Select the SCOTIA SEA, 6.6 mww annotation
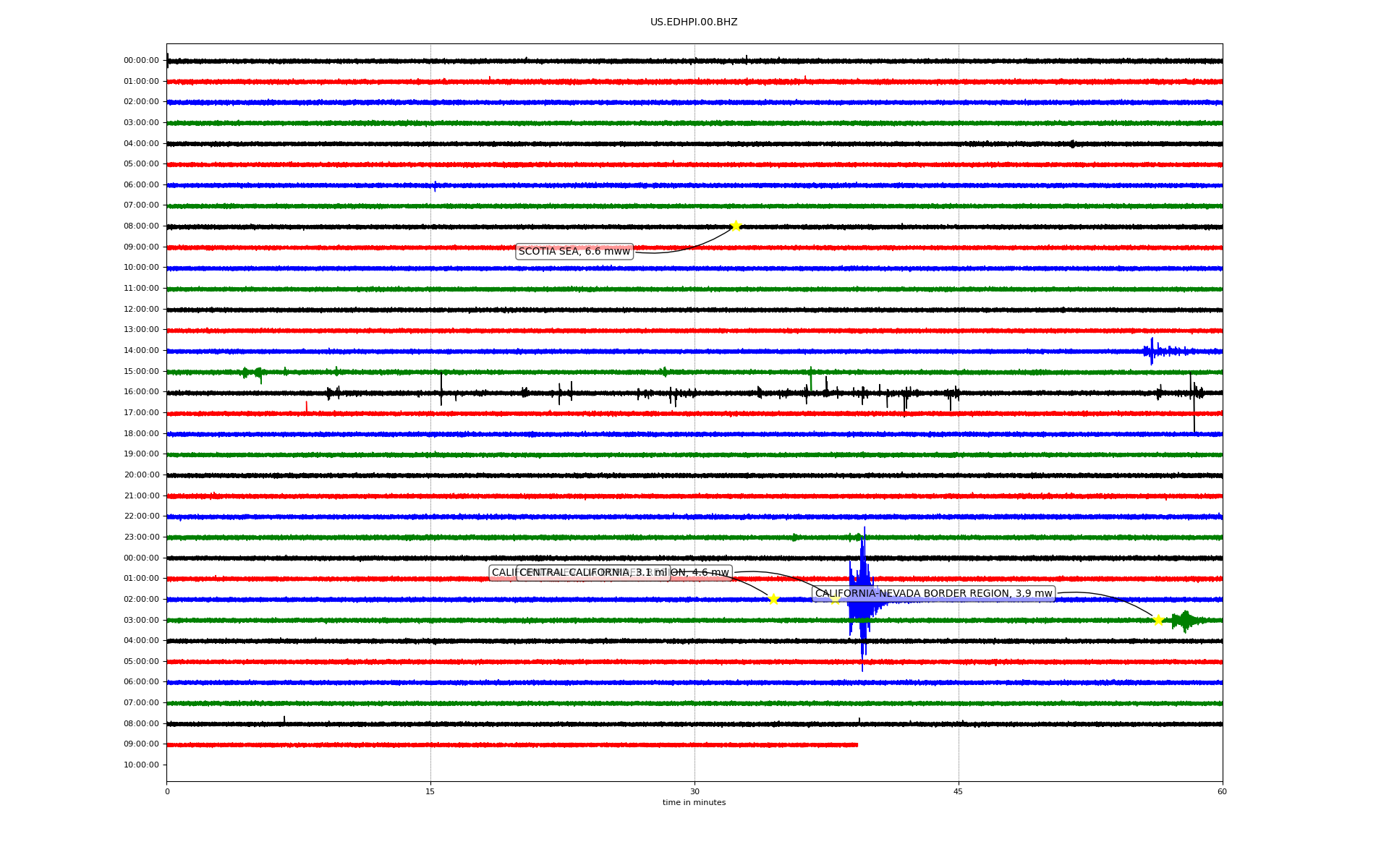 click(x=574, y=252)
